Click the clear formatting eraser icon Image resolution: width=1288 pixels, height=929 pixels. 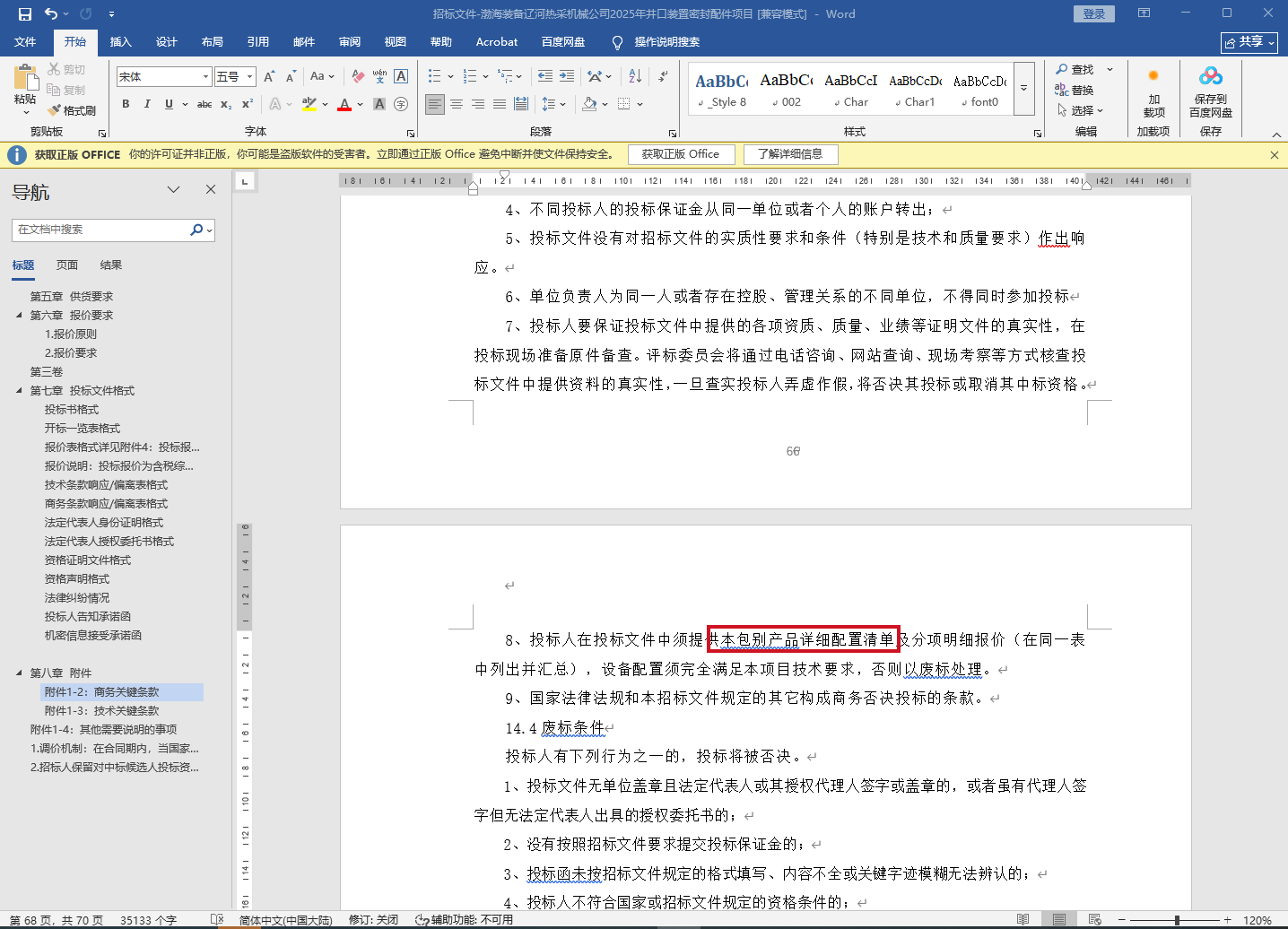click(358, 76)
